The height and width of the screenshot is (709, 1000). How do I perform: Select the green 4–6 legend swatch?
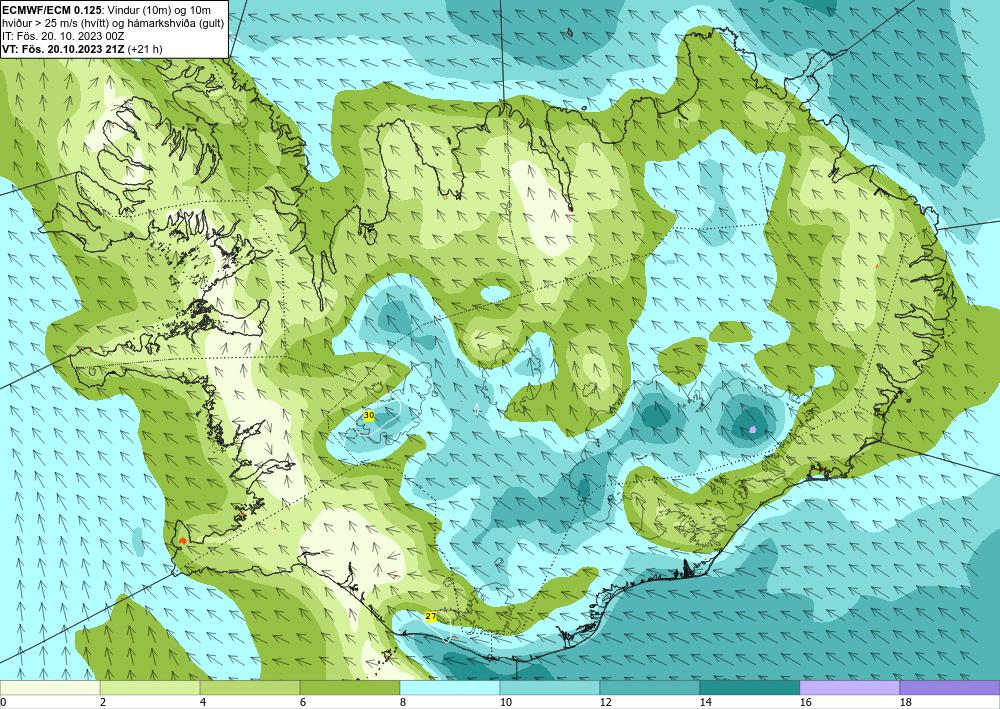click(250, 688)
